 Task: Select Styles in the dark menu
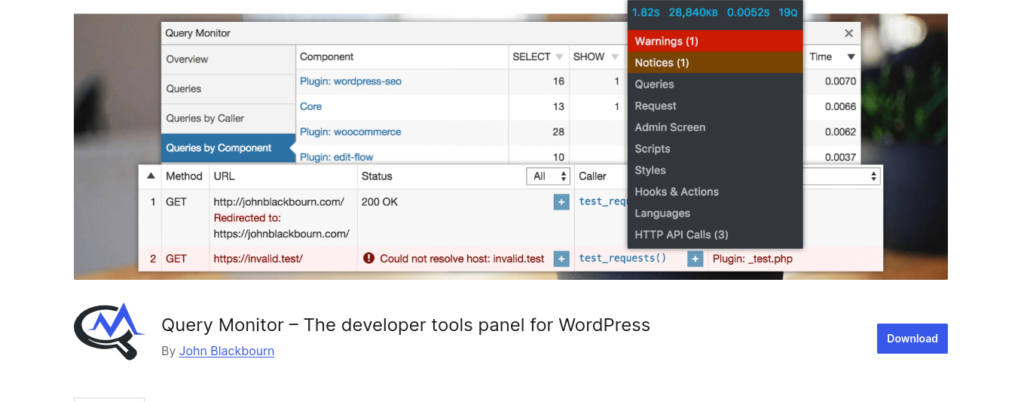[x=715, y=170]
